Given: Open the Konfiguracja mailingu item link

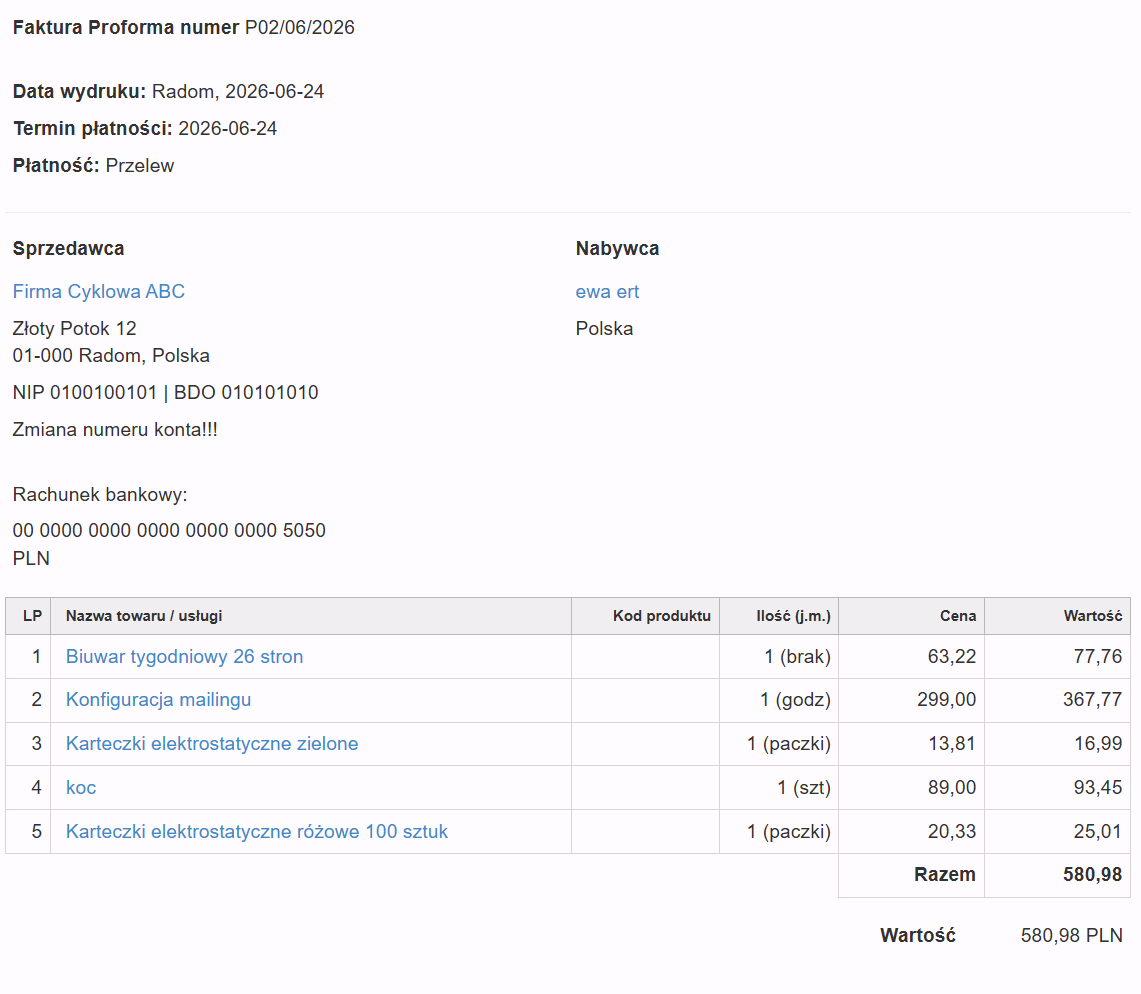Looking at the screenshot, I should point(158,699).
